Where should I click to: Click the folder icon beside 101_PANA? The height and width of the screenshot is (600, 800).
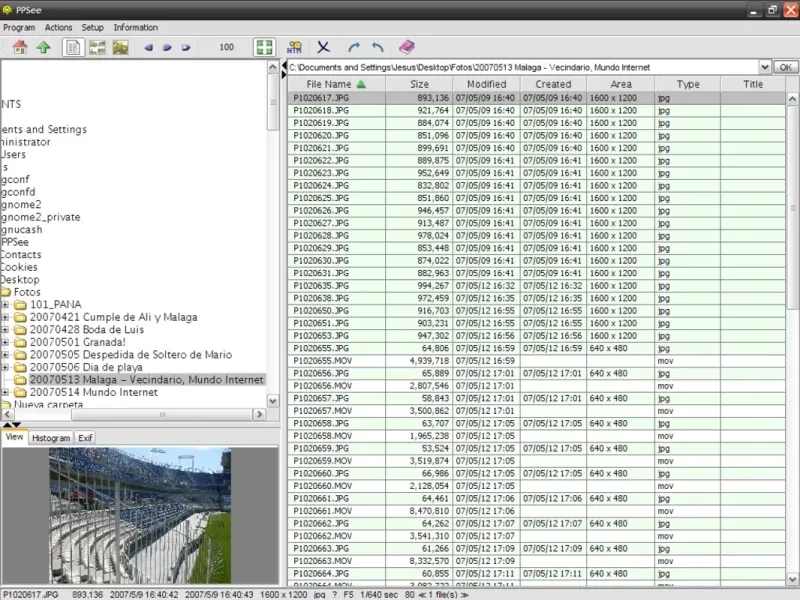tap(20, 305)
